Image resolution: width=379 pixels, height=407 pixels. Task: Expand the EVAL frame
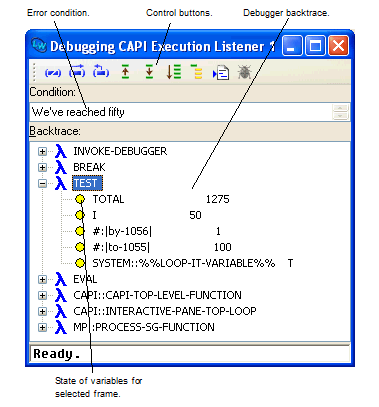pyautogui.click(x=42, y=279)
